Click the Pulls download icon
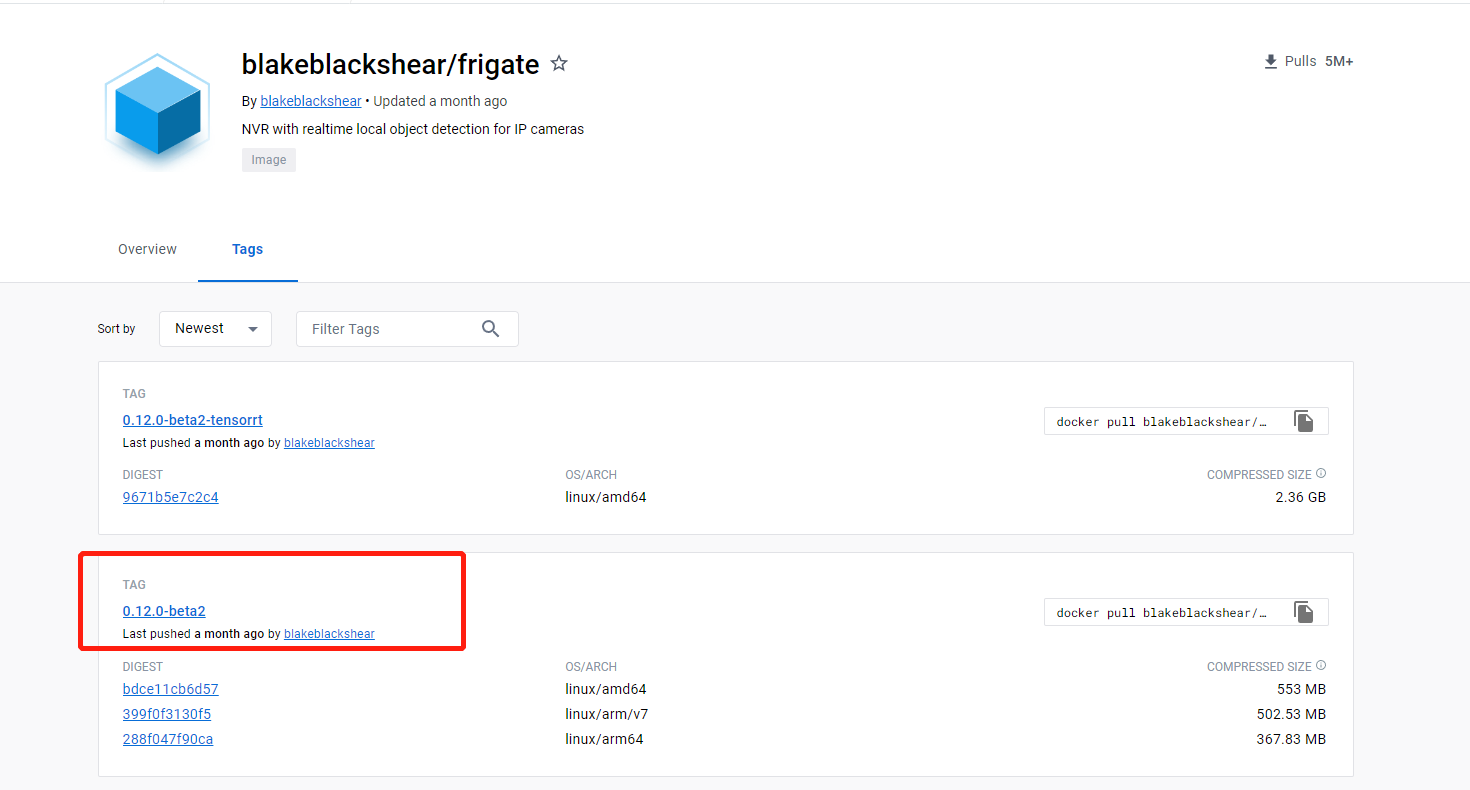 coord(1270,60)
